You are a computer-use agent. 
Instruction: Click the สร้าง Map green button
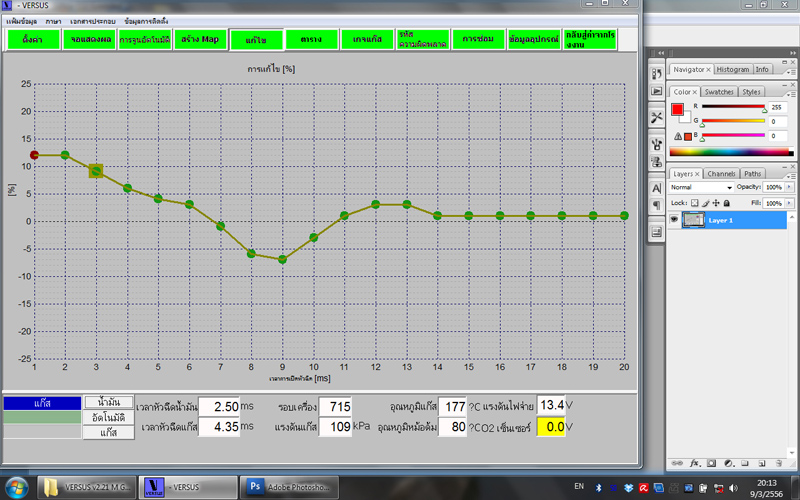click(x=200, y=39)
